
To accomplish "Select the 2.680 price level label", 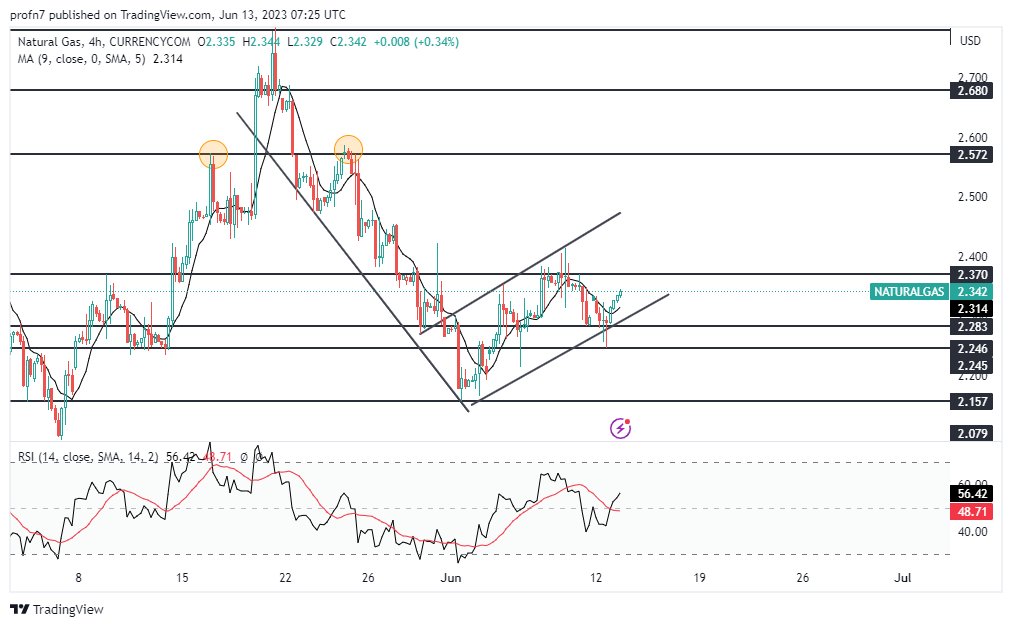I will [x=971, y=90].
